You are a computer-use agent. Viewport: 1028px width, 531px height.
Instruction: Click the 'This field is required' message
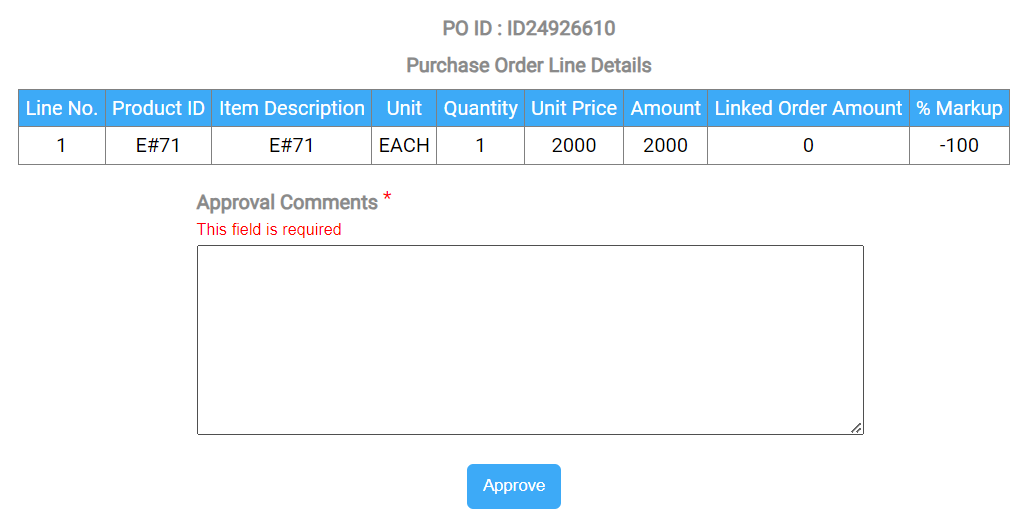[x=269, y=230]
